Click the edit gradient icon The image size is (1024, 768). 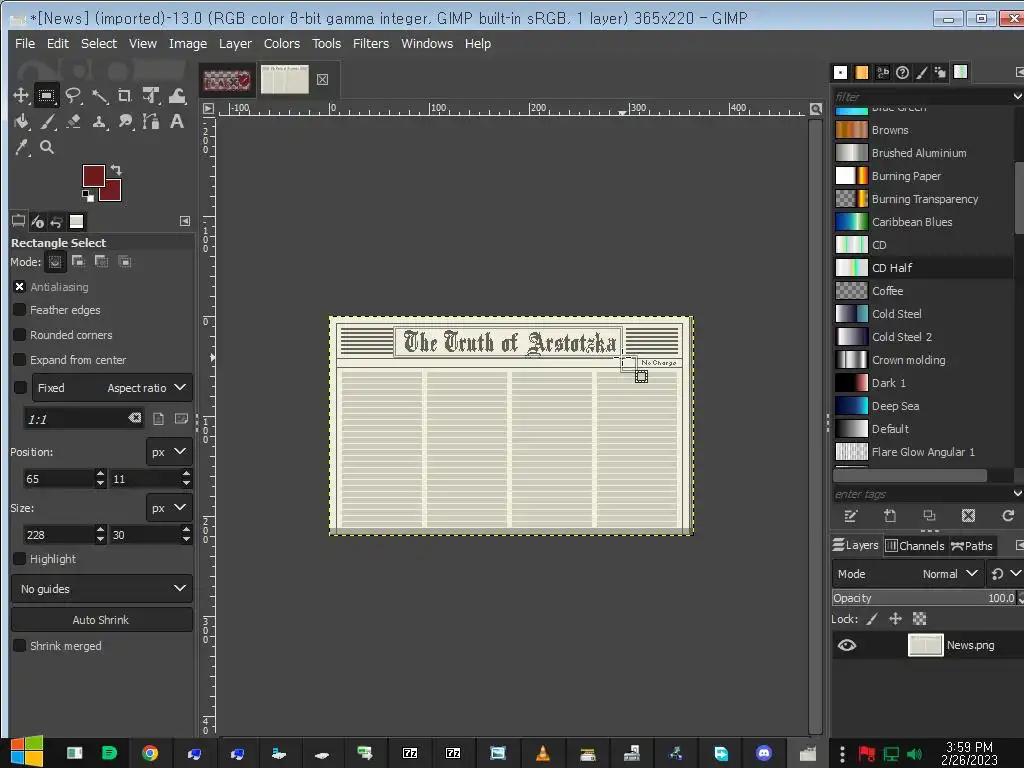click(850, 516)
